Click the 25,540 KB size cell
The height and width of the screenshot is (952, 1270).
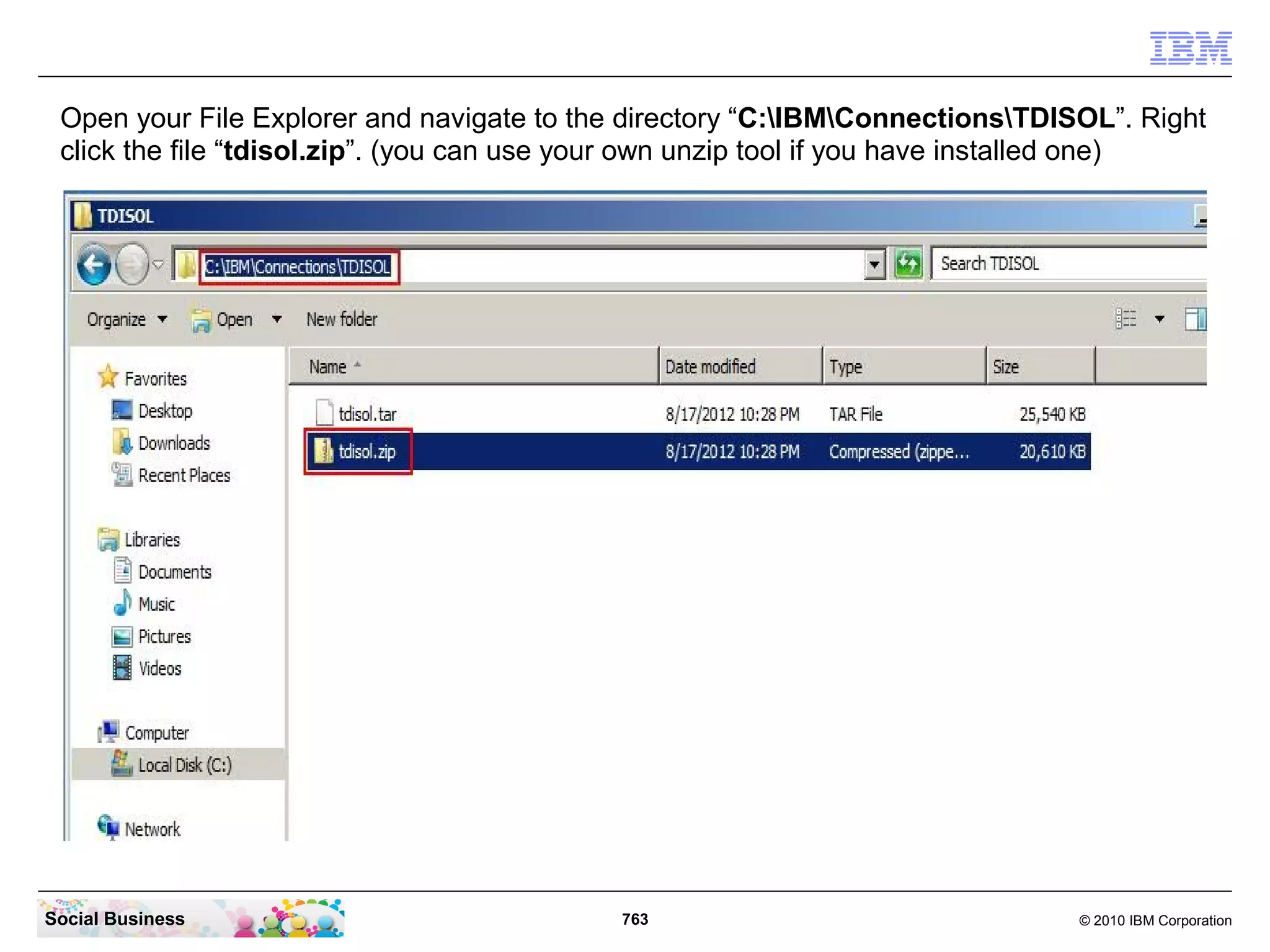coord(1052,414)
